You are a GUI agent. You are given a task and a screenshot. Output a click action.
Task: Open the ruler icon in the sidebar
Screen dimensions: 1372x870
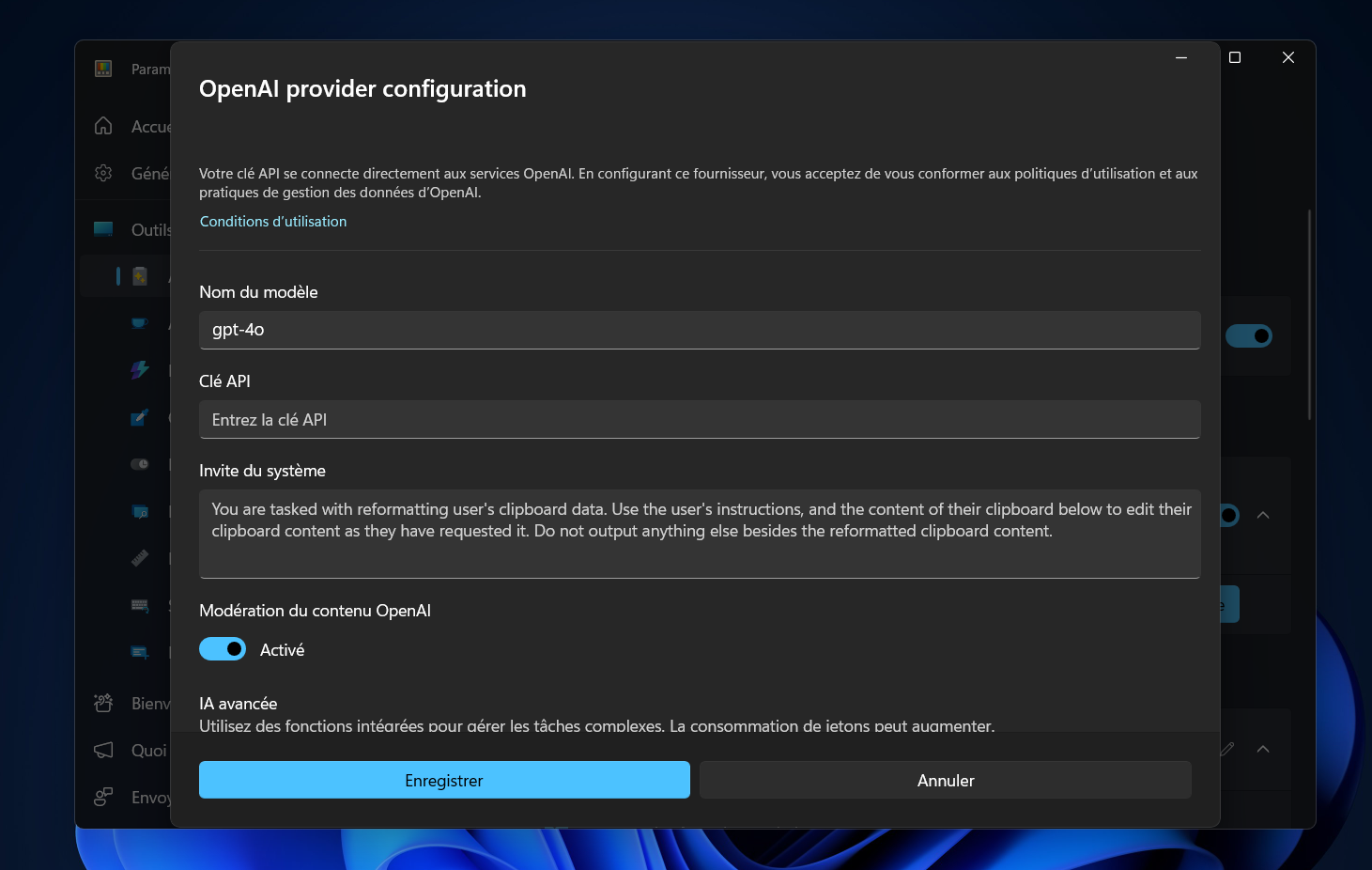[140, 558]
